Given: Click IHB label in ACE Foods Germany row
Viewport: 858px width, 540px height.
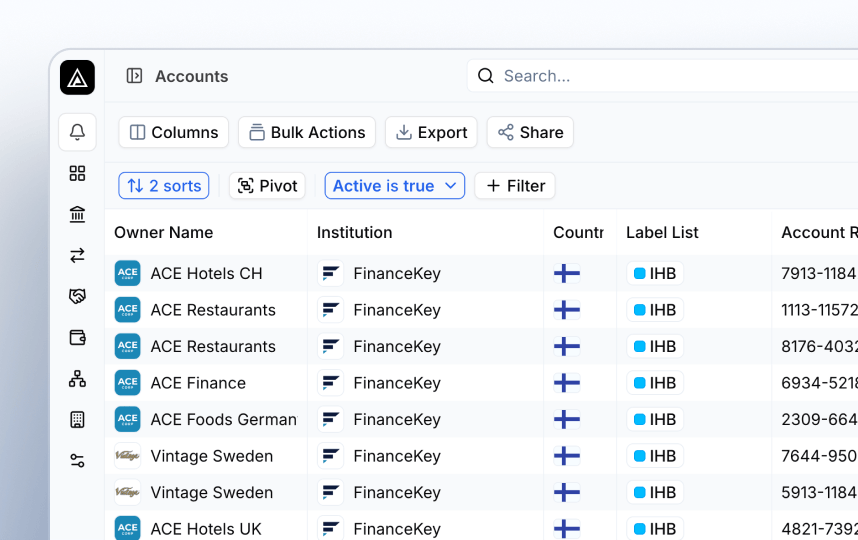Looking at the screenshot, I should pyautogui.click(x=655, y=419).
